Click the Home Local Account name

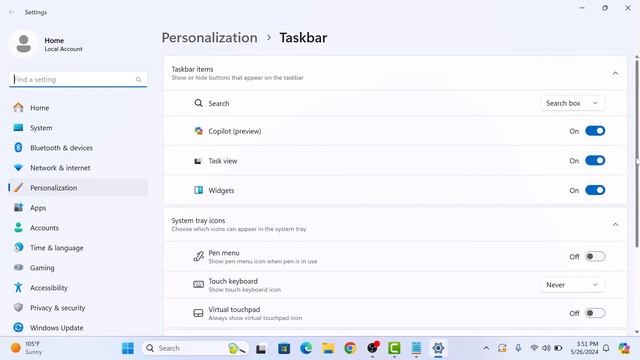[63, 44]
